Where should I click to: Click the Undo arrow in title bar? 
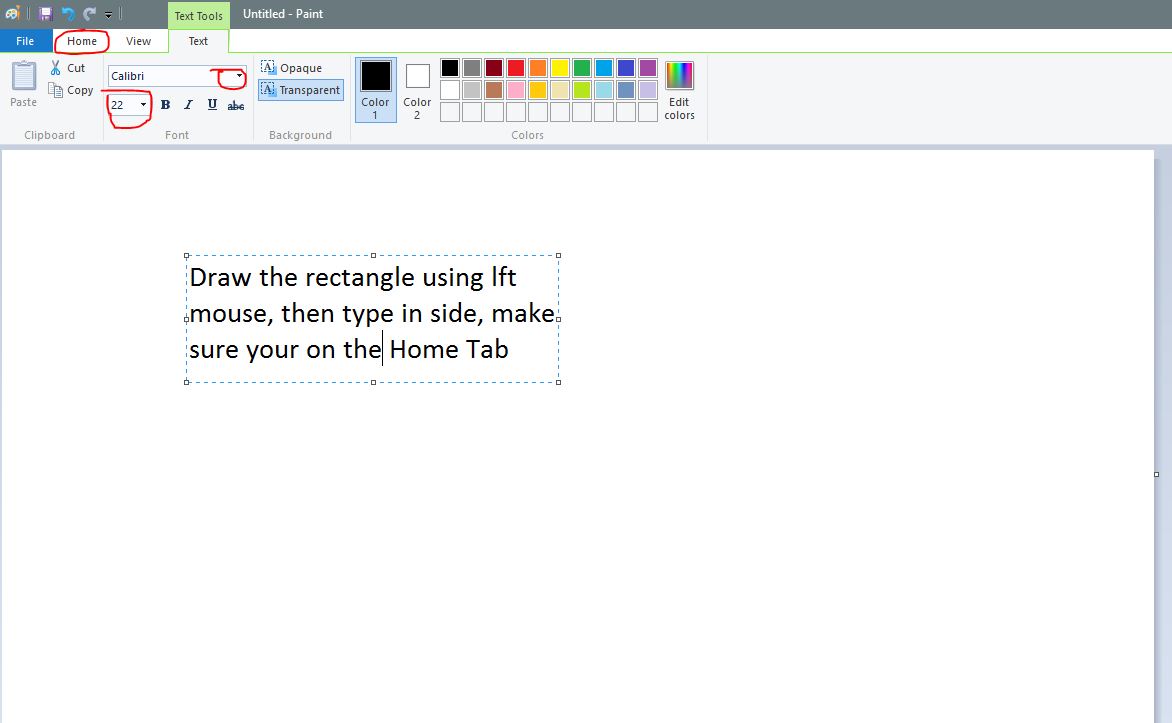68,13
